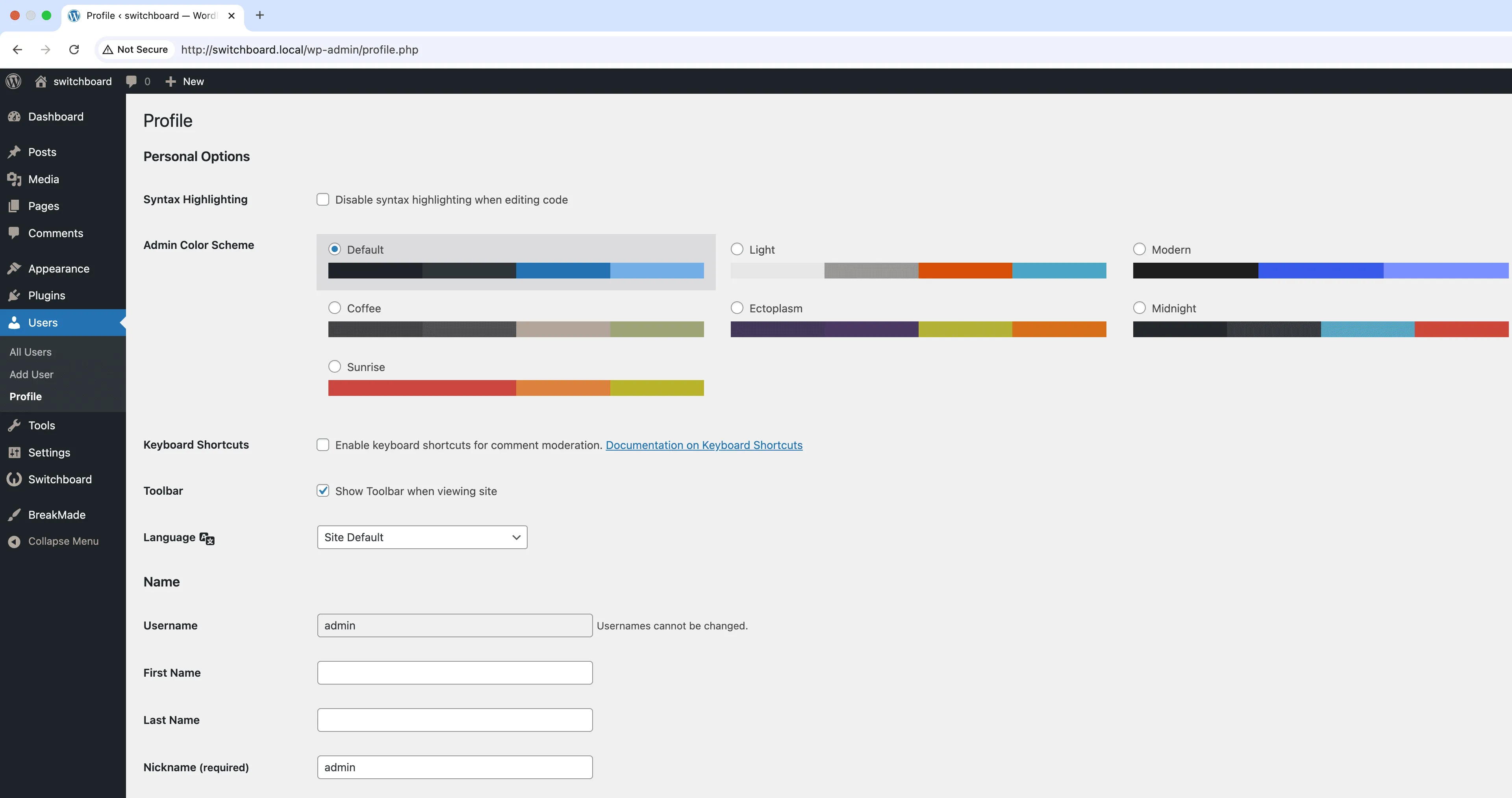Select the Midnight color scheme radio button

pos(1139,308)
